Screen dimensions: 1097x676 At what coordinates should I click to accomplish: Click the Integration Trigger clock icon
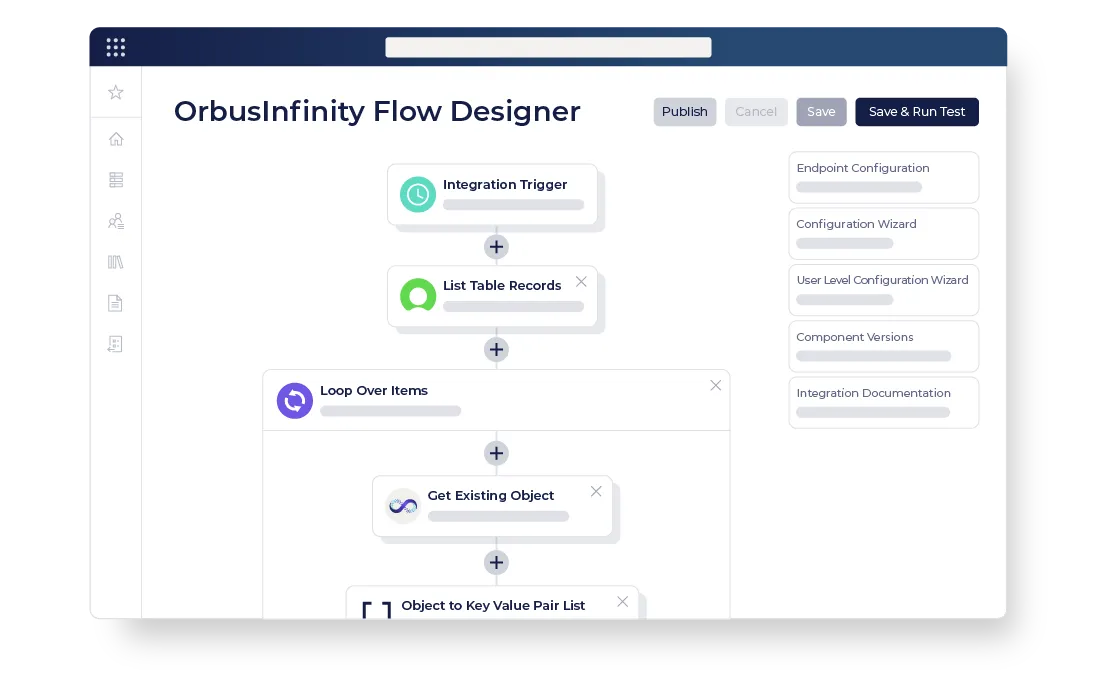pos(418,195)
